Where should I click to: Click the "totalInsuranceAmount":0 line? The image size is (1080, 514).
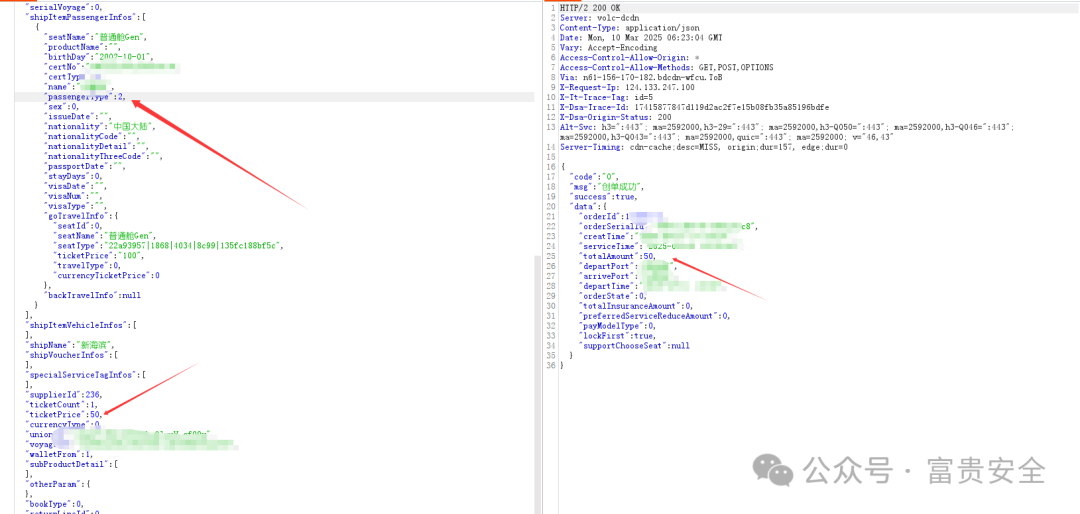[x=636, y=306]
